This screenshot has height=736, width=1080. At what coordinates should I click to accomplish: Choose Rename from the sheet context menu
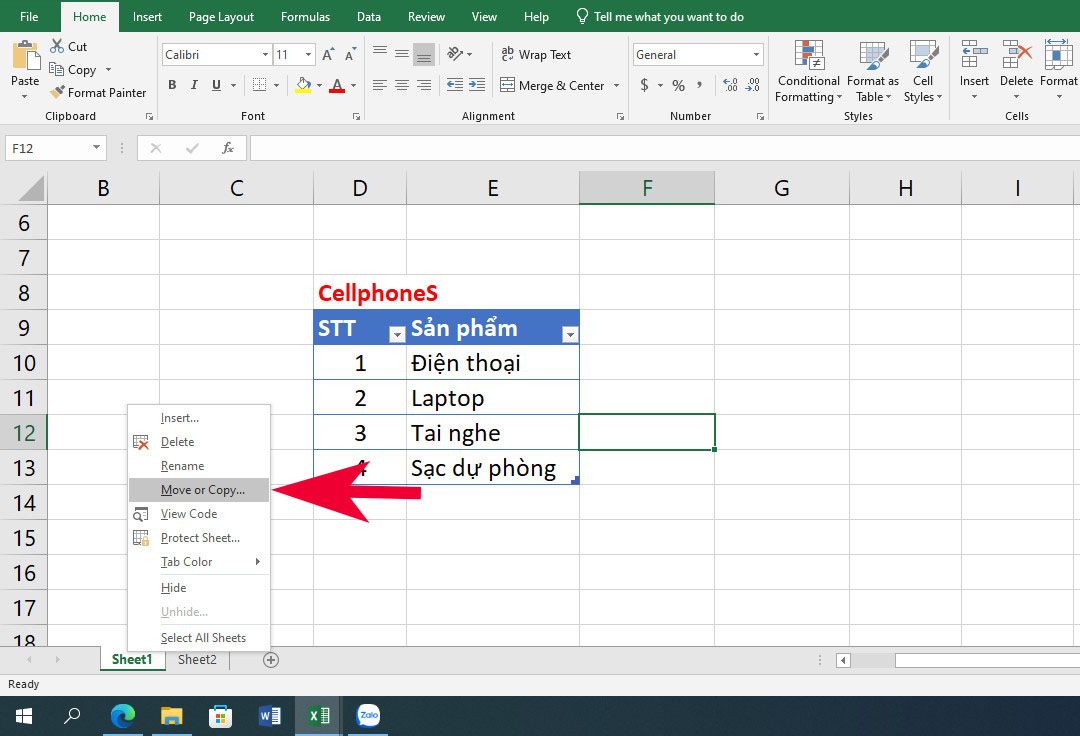click(x=183, y=465)
